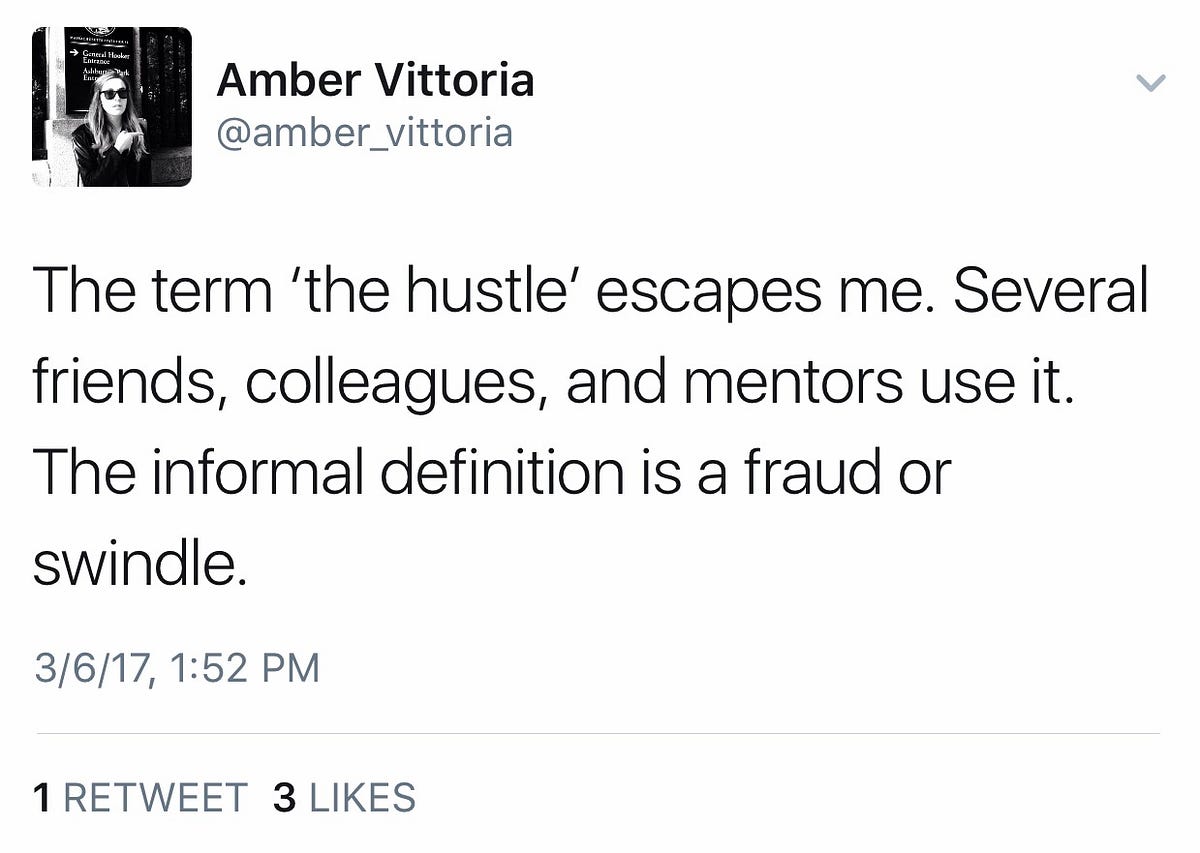The width and height of the screenshot is (1200, 853).
Task: Click the divider line above engagement stats
Action: (600, 732)
